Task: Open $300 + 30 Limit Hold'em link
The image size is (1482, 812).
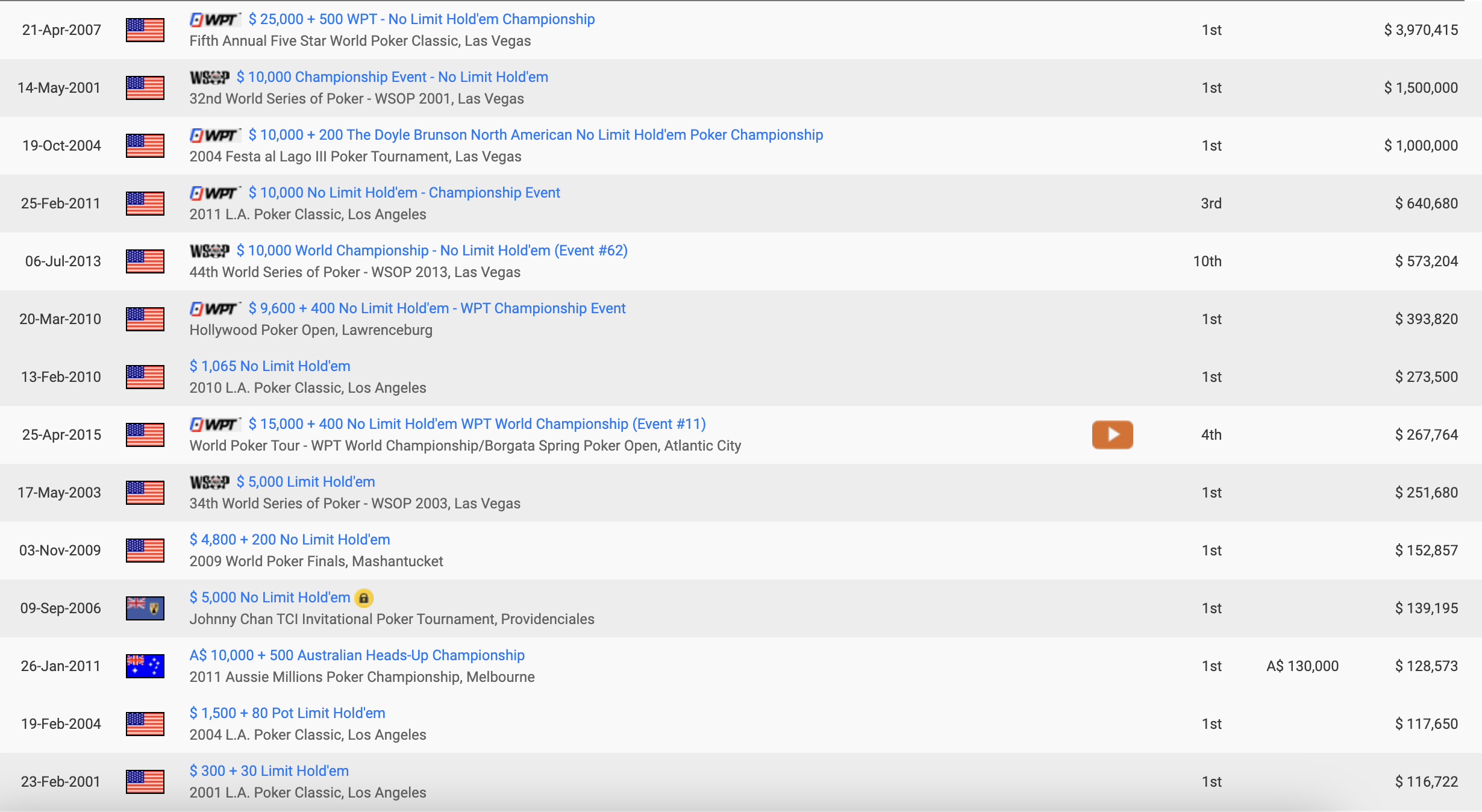Action: (x=269, y=771)
